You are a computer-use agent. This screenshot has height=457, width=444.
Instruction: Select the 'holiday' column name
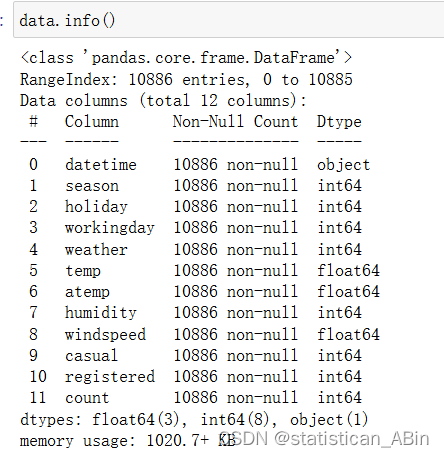click(96, 207)
